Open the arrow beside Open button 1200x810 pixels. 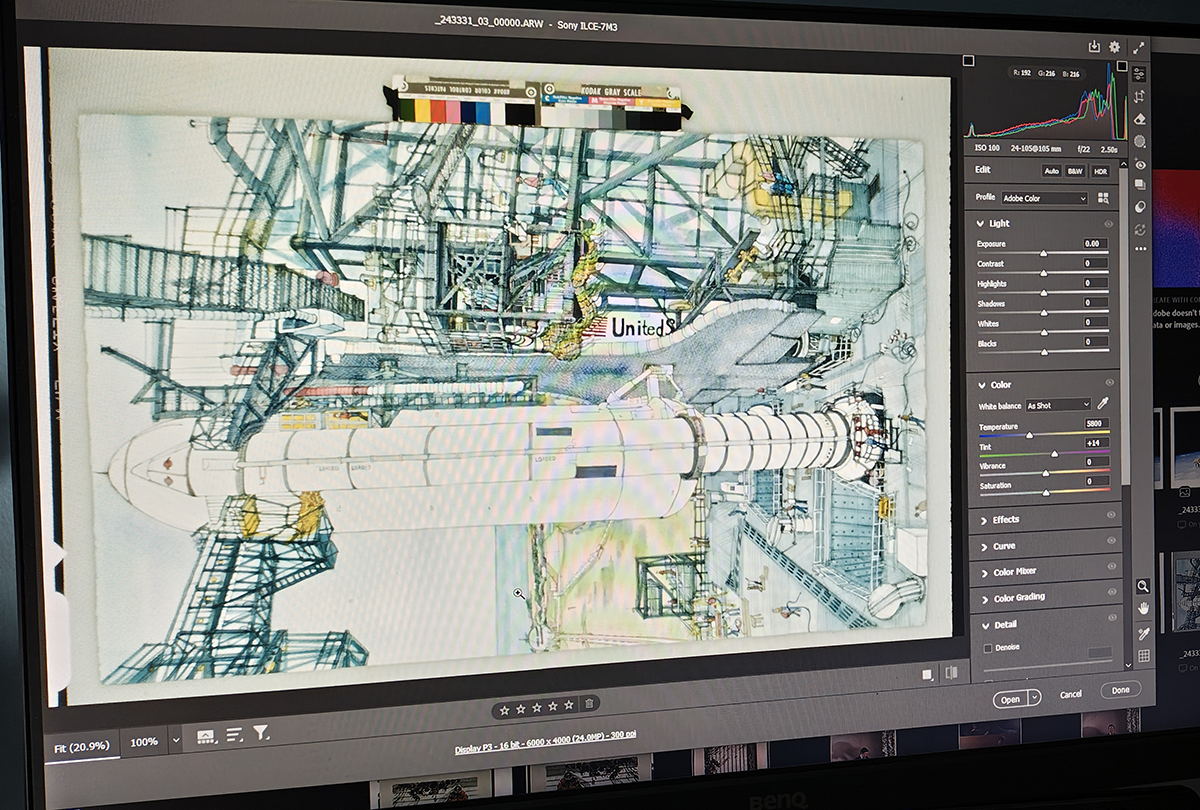point(1035,698)
